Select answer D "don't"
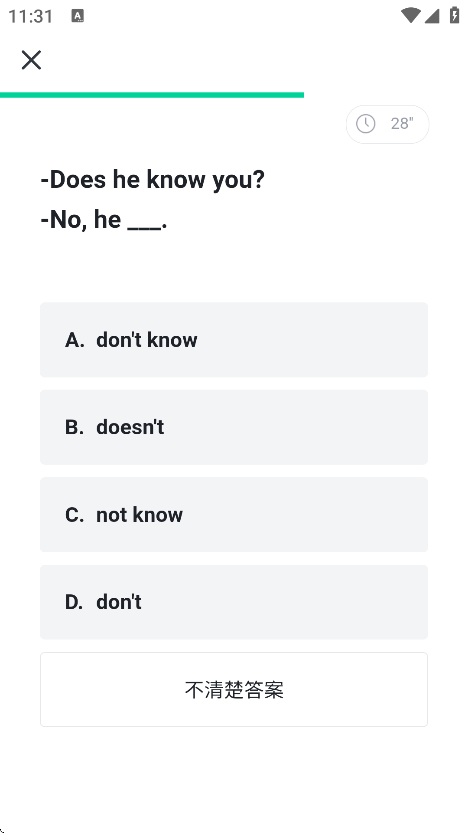The image size is (468, 833). click(x=234, y=602)
